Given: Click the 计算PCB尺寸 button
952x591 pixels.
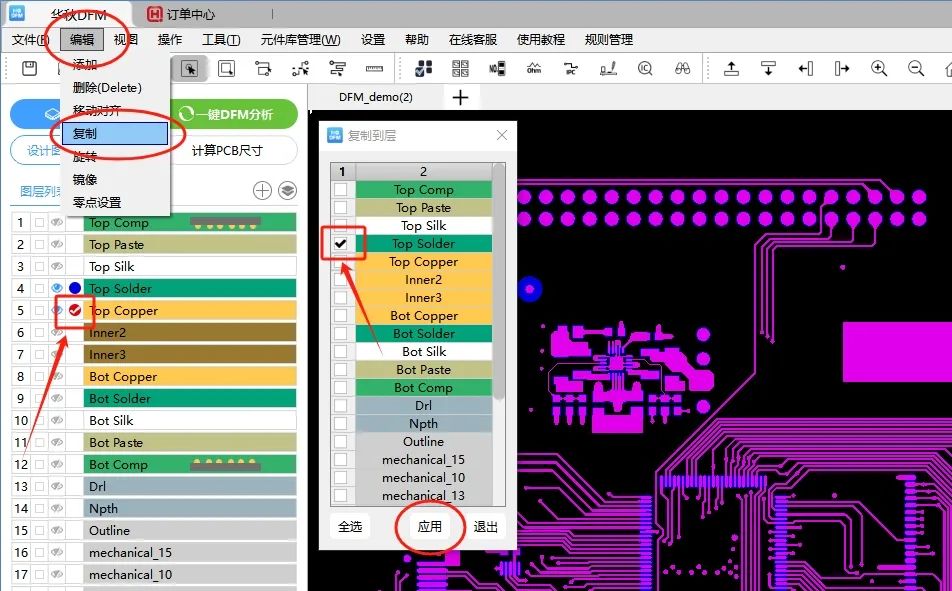Looking at the screenshot, I should pyautogui.click(x=227, y=151).
